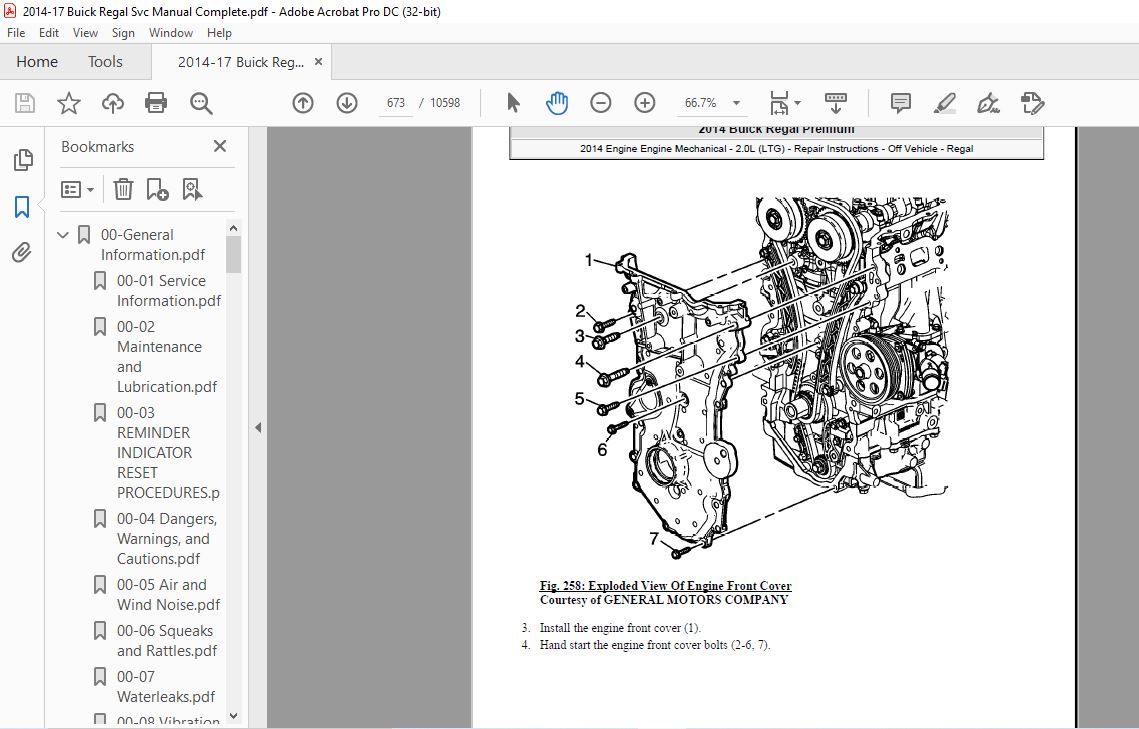Go to the next page arrow

[347, 103]
